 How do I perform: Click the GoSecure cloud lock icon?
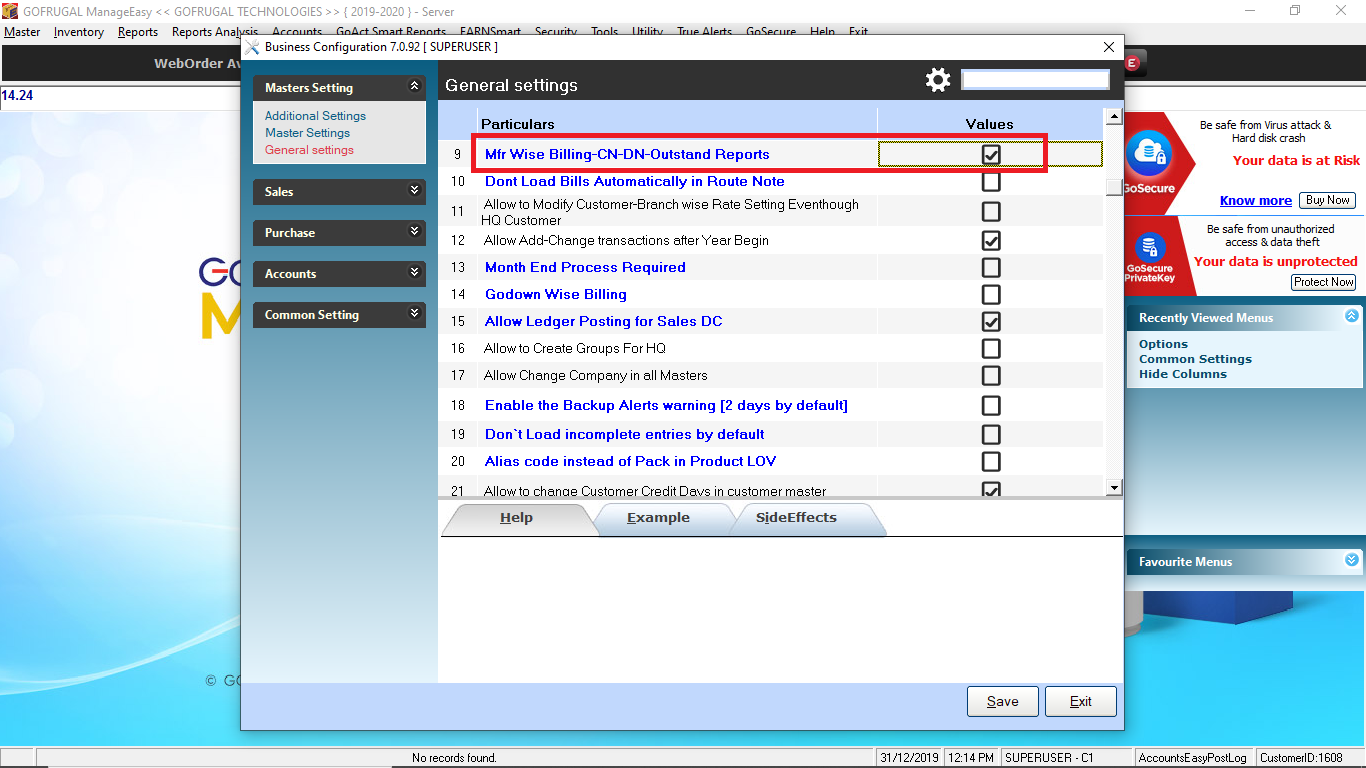point(1149,154)
